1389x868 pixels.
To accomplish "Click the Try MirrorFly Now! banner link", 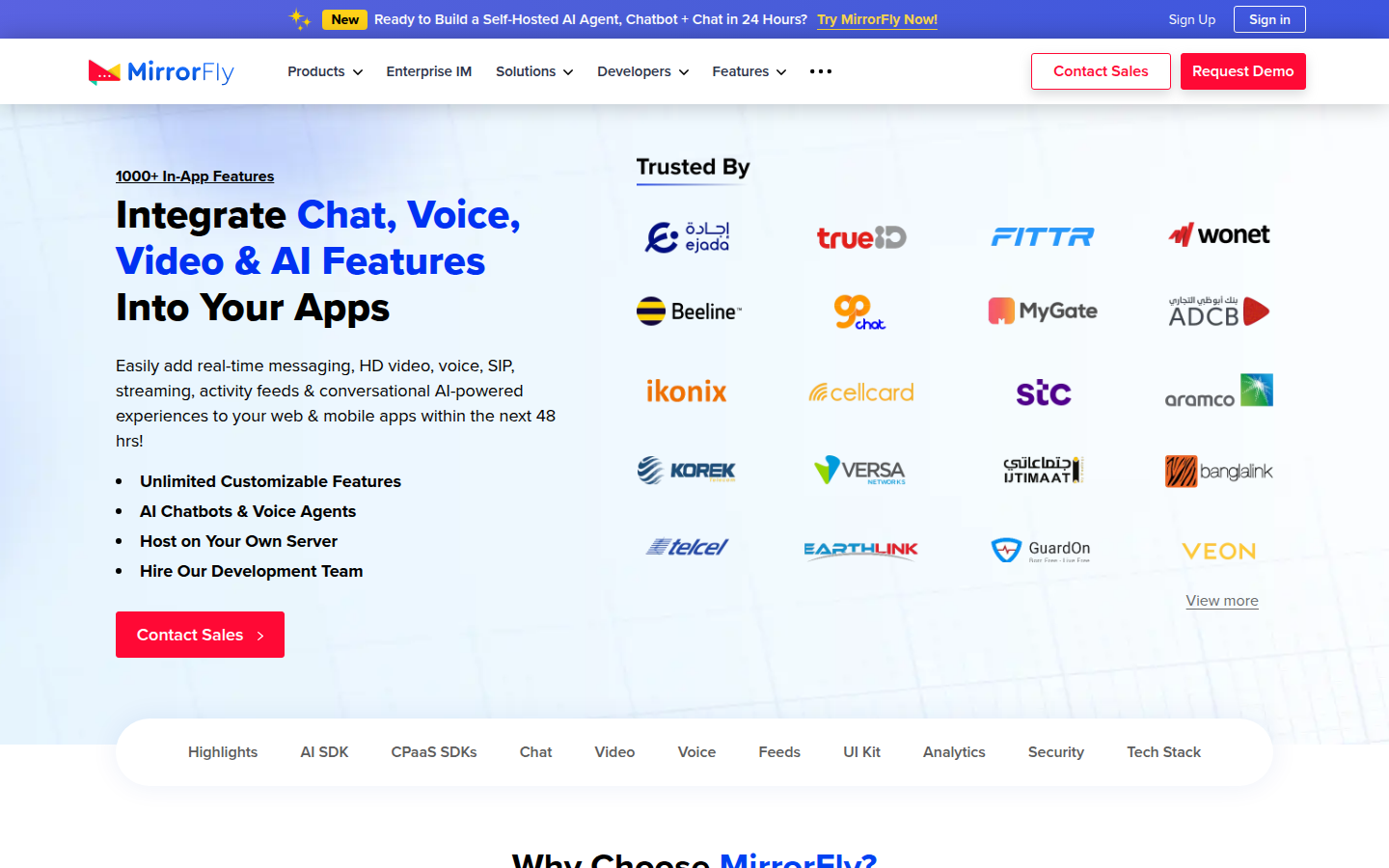I will (x=877, y=19).
